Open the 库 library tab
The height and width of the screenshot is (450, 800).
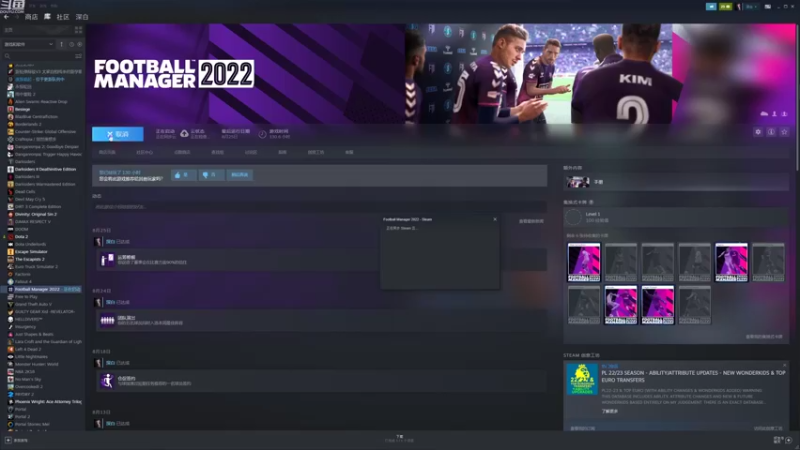click(47, 17)
